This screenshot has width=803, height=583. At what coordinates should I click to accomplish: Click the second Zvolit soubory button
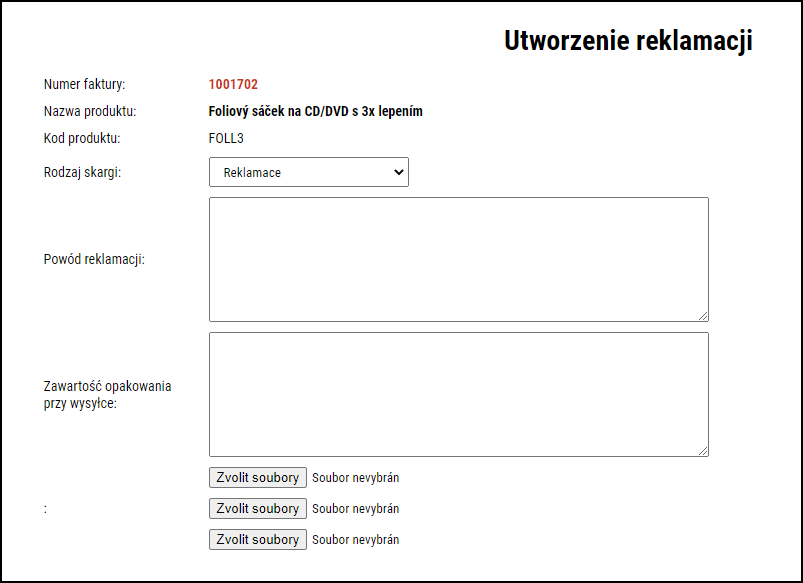click(258, 509)
